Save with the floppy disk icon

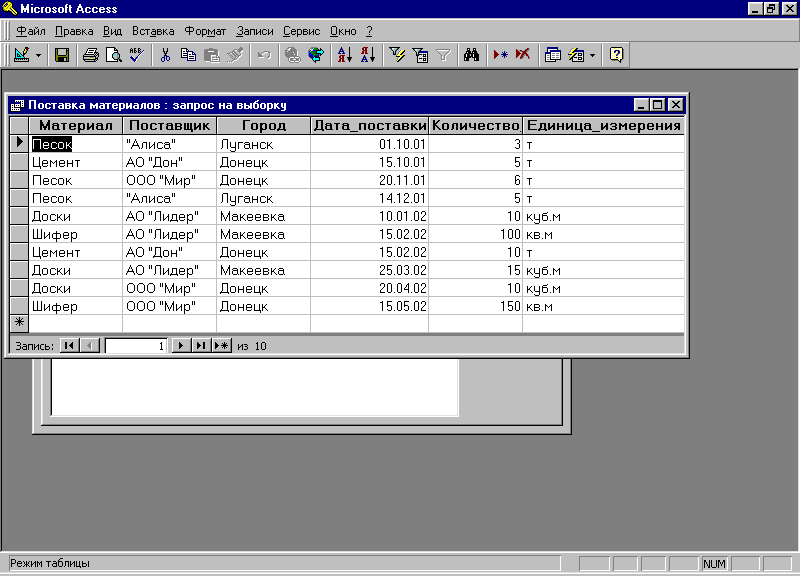click(62, 55)
